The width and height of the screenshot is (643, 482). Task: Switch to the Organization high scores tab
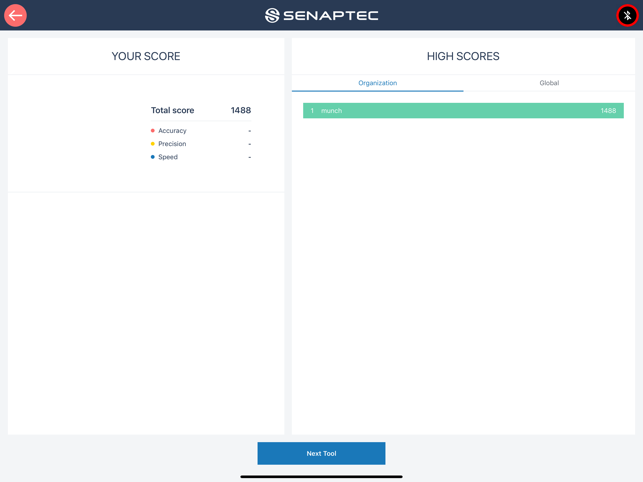[378, 83]
